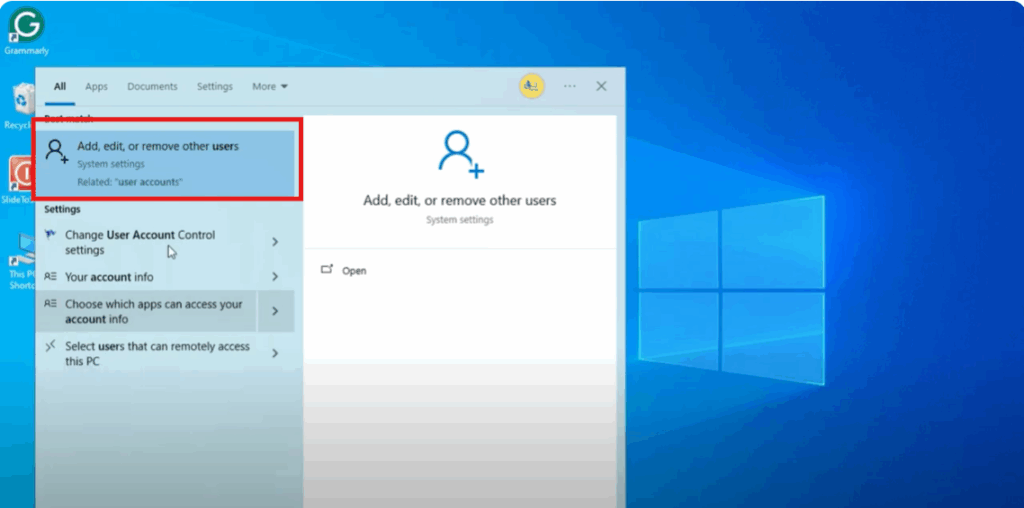The image size is (1024, 508).
Task: Open Select users that can remotely access this PC
Action: click(146, 353)
